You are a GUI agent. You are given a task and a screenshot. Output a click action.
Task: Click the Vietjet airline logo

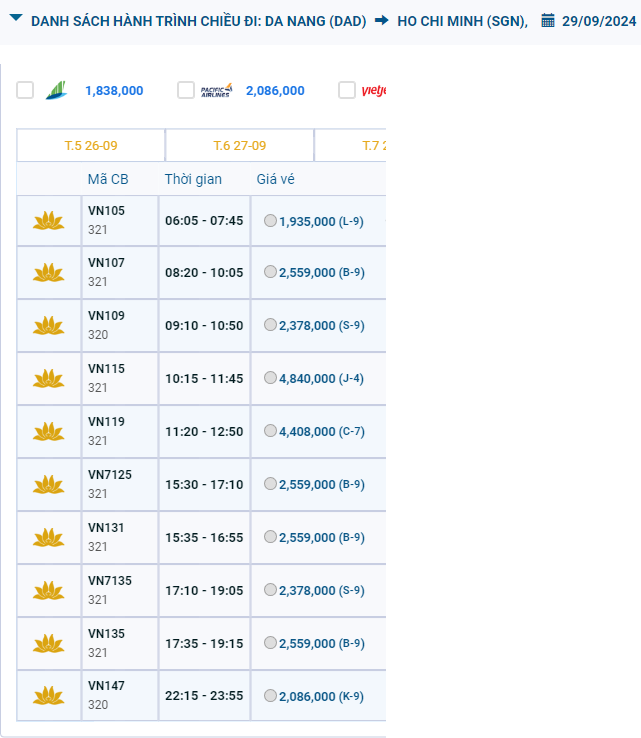click(x=373, y=90)
